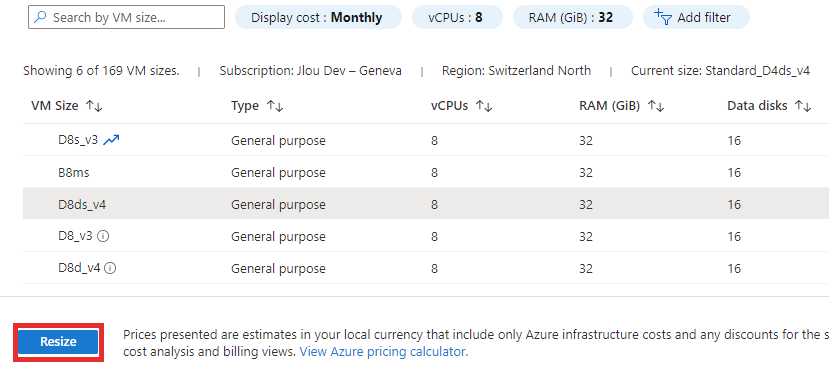
Task: Click the info icon next to D8d_v4
Action: tap(111, 268)
